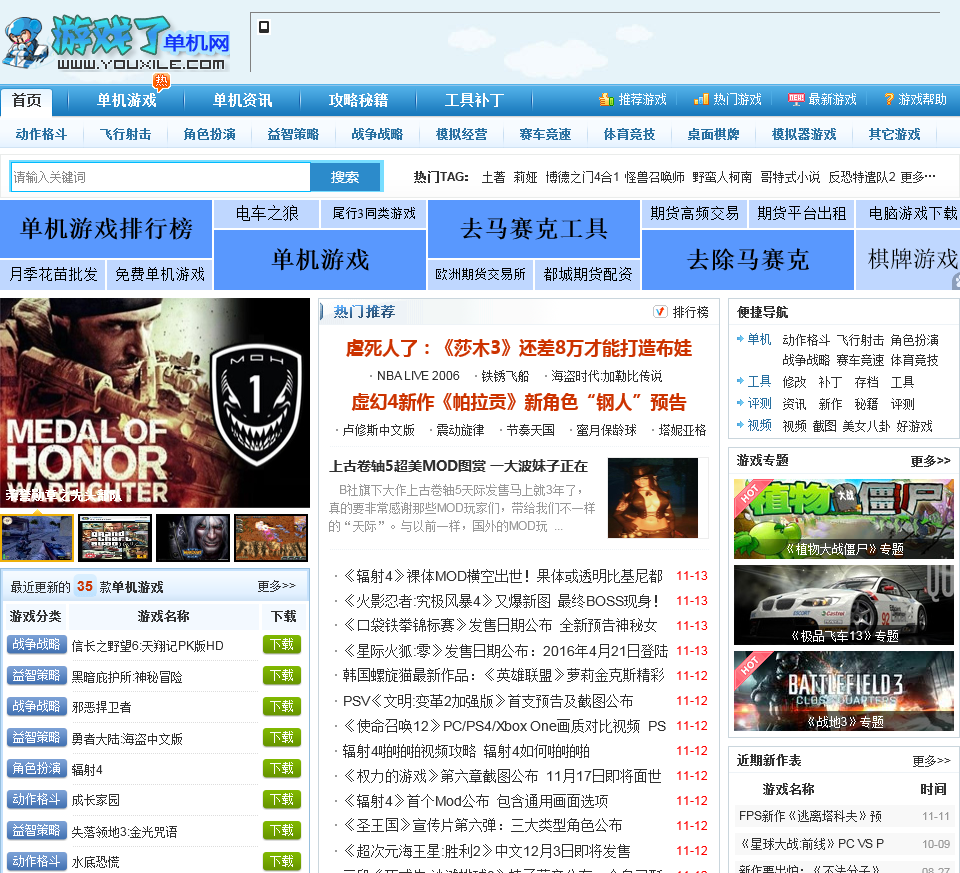Download 信长之野望6:天翔记PK版HD
The height and width of the screenshot is (873, 960).
(x=282, y=645)
